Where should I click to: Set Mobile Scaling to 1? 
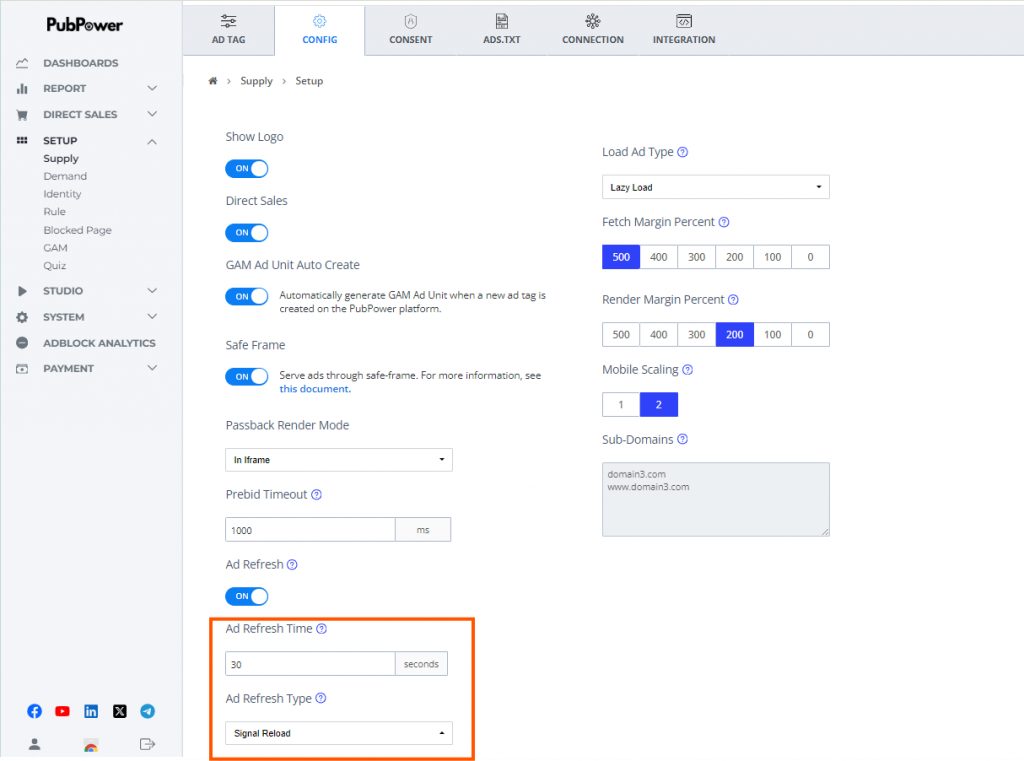coord(620,405)
